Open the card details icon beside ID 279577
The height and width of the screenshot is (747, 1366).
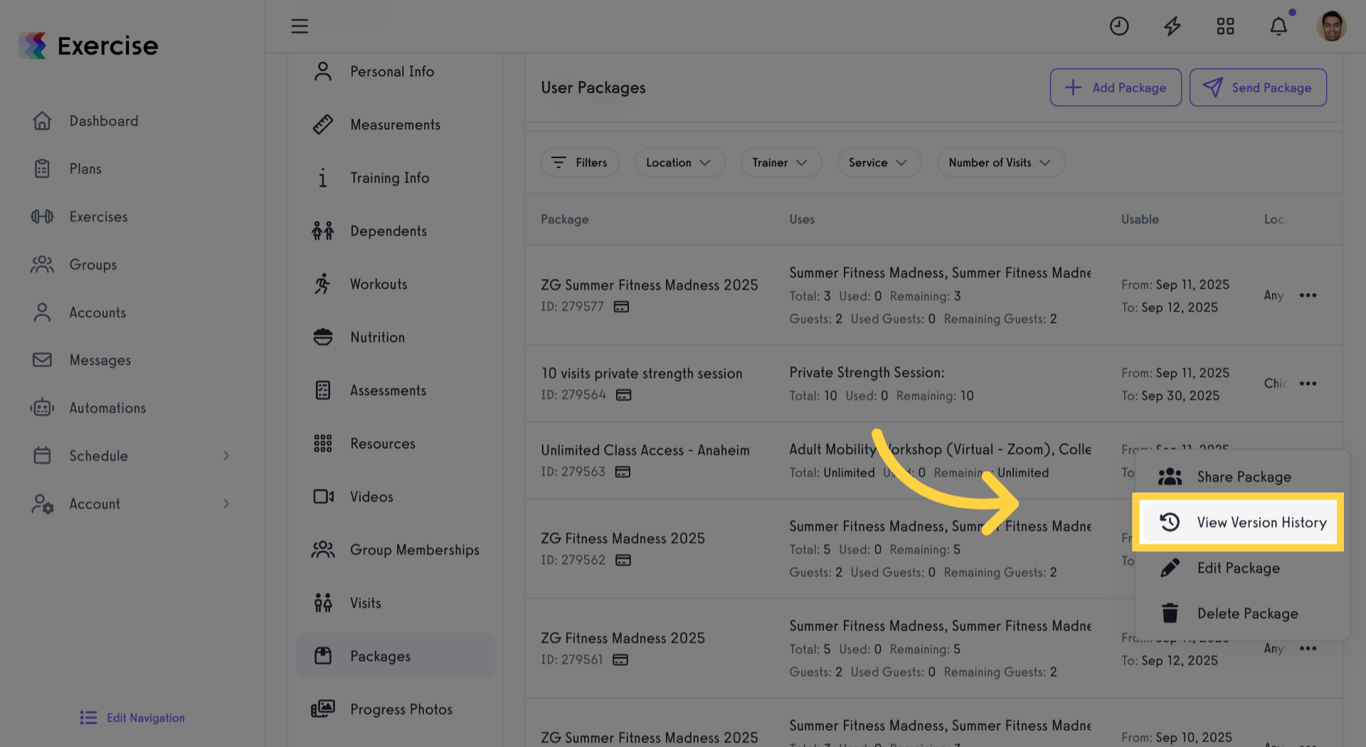coord(621,306)
